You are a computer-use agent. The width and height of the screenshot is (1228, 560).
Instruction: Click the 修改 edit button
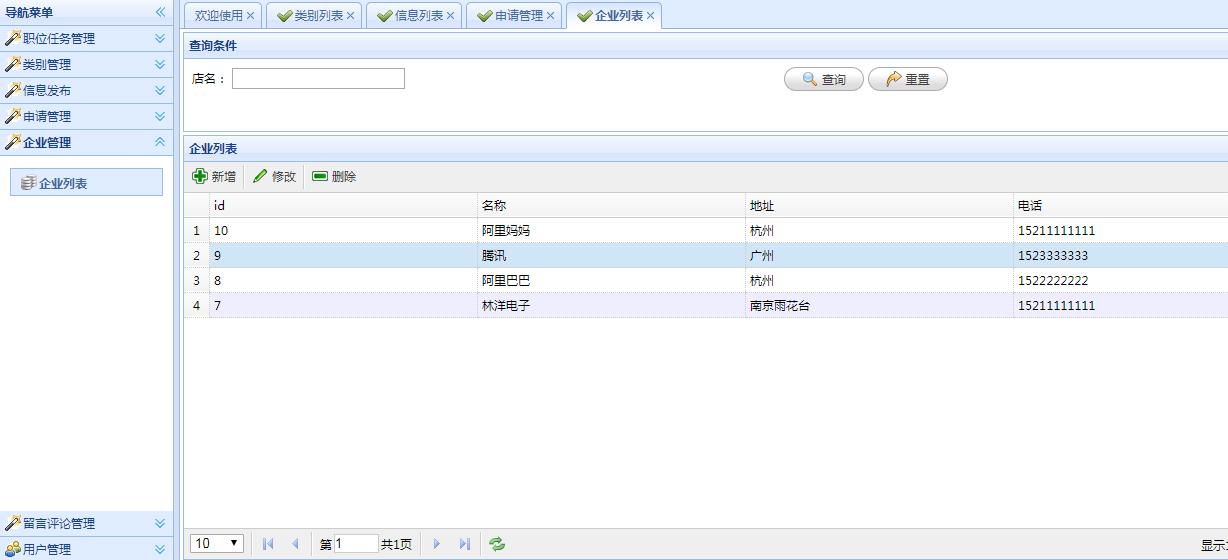[x=274, y=176]
